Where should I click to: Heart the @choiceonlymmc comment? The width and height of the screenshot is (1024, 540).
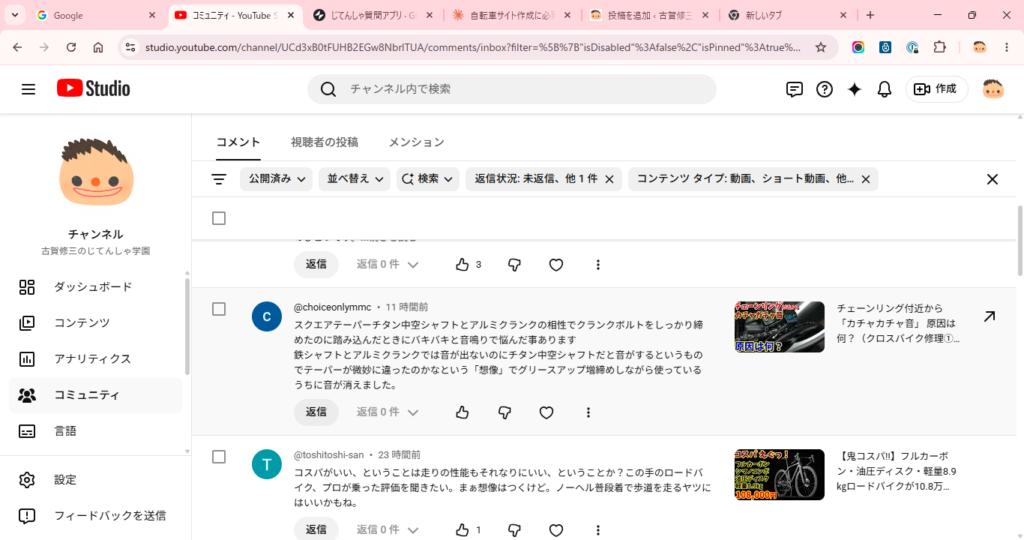click(546, 413)
